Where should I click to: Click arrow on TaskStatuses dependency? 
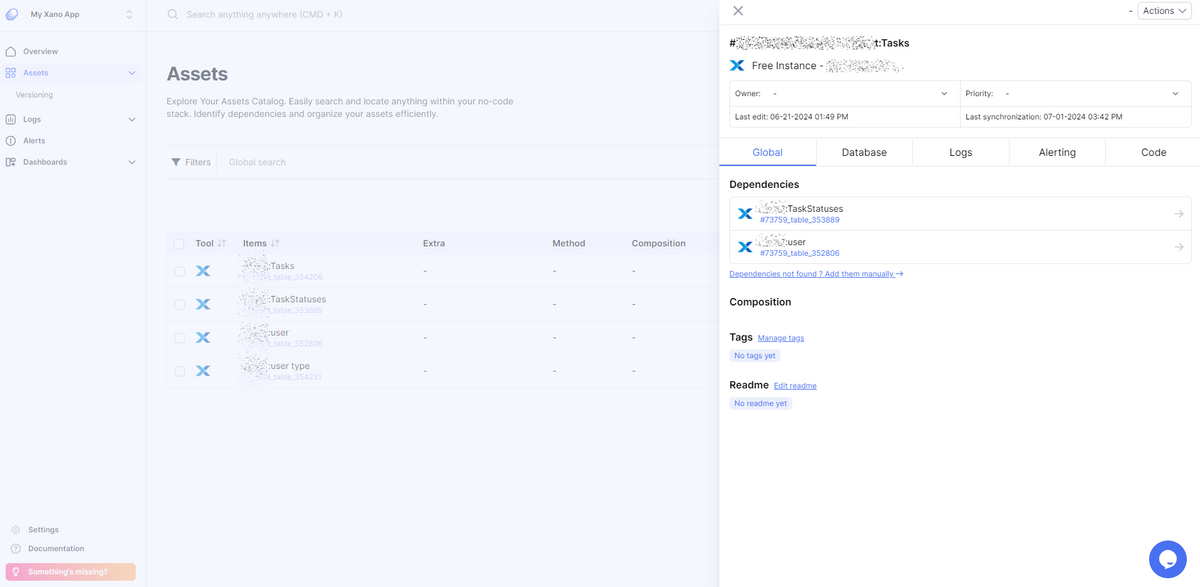click(x=1179, y=214)
